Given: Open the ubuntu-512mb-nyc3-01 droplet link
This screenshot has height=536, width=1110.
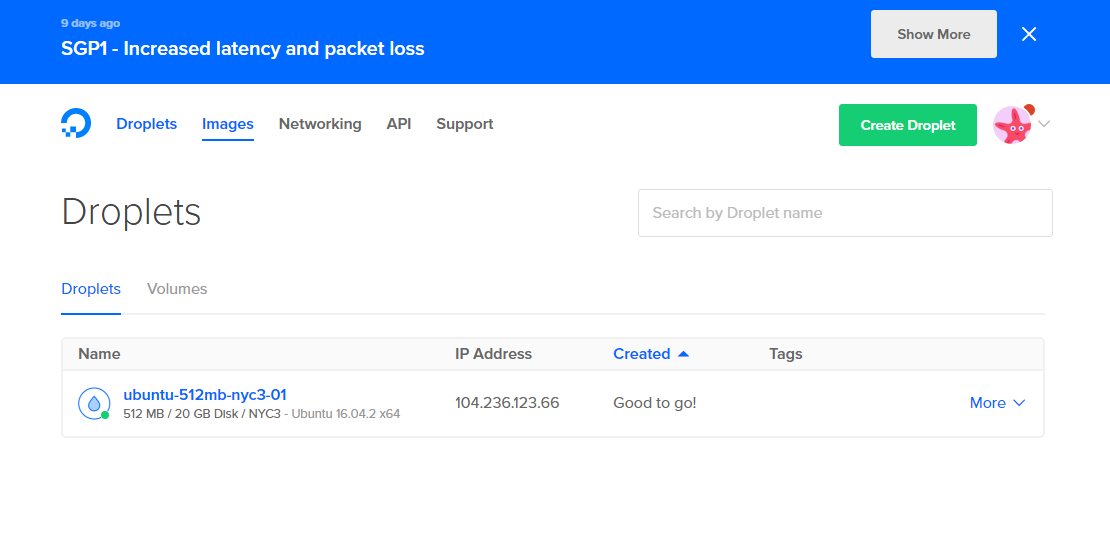Looking at the screenshot, I should tap(205, 394).
